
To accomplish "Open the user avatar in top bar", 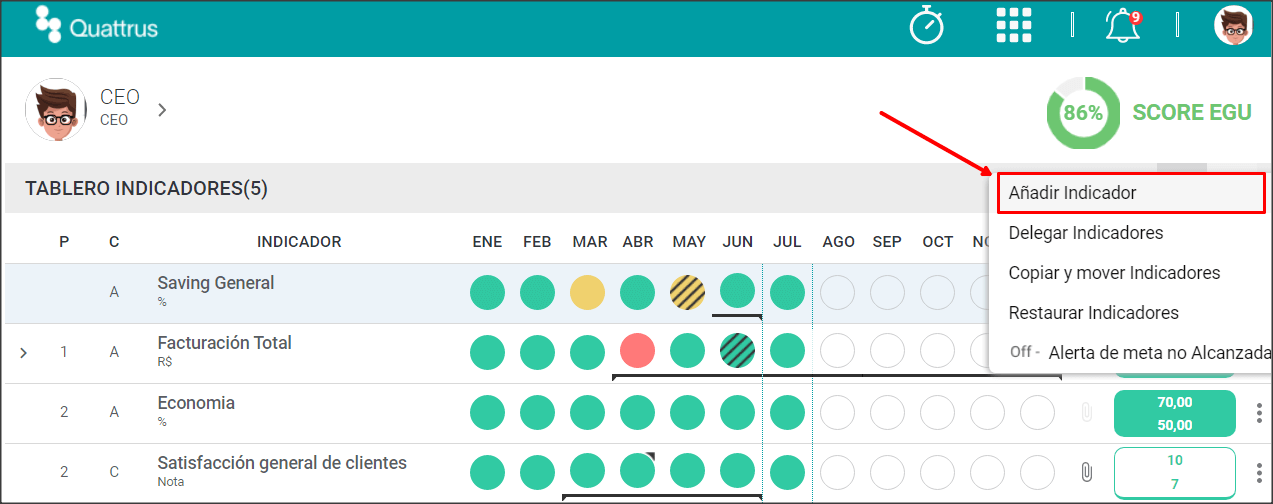I will tap(1233, 25).
